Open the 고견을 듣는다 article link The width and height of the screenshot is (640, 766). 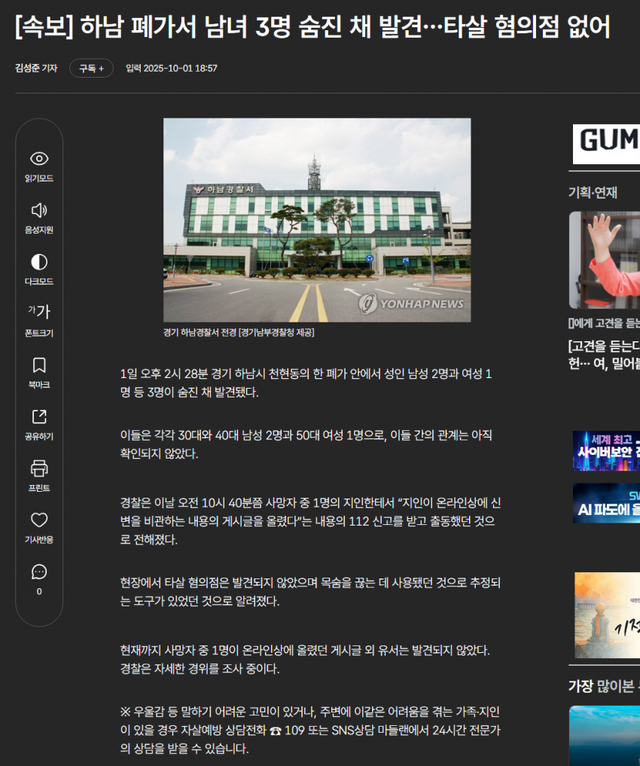click(x=604, y=356)
